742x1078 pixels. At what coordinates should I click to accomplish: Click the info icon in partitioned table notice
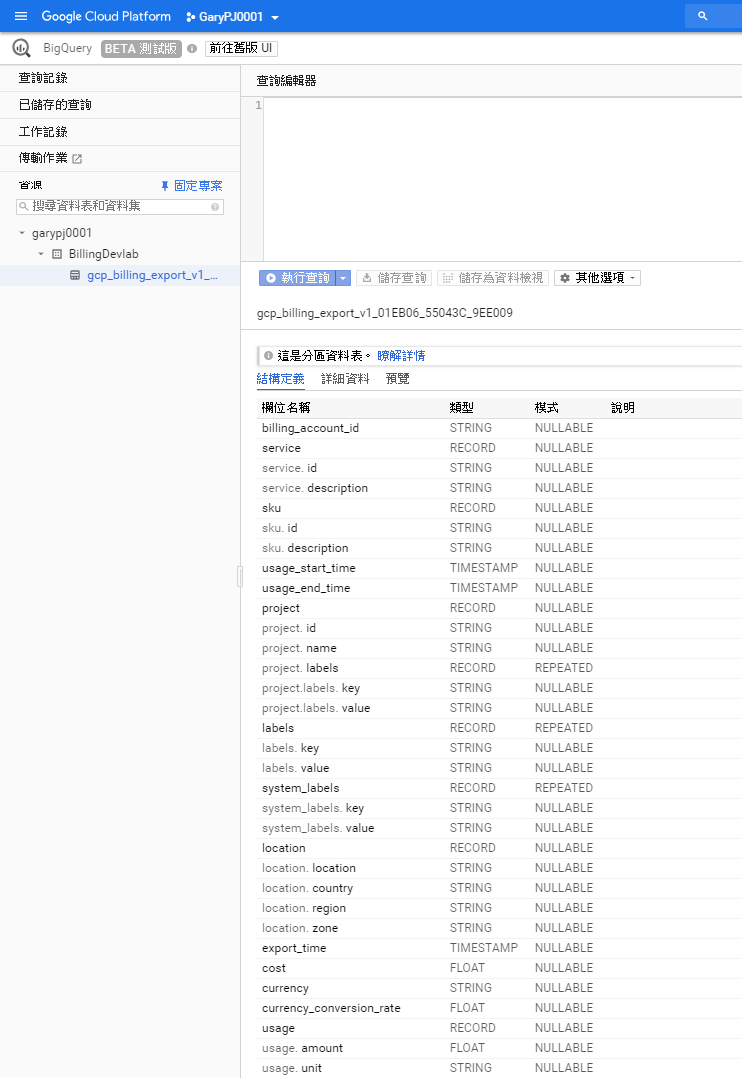(268, 355)
